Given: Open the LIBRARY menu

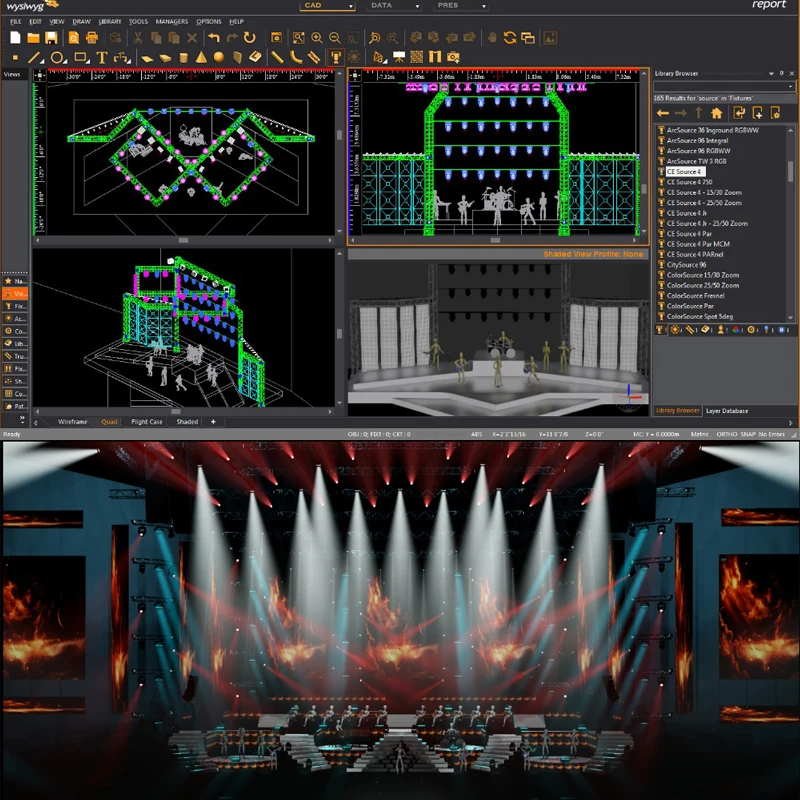Looking at the screenshot, I should (x=110, y=21).
